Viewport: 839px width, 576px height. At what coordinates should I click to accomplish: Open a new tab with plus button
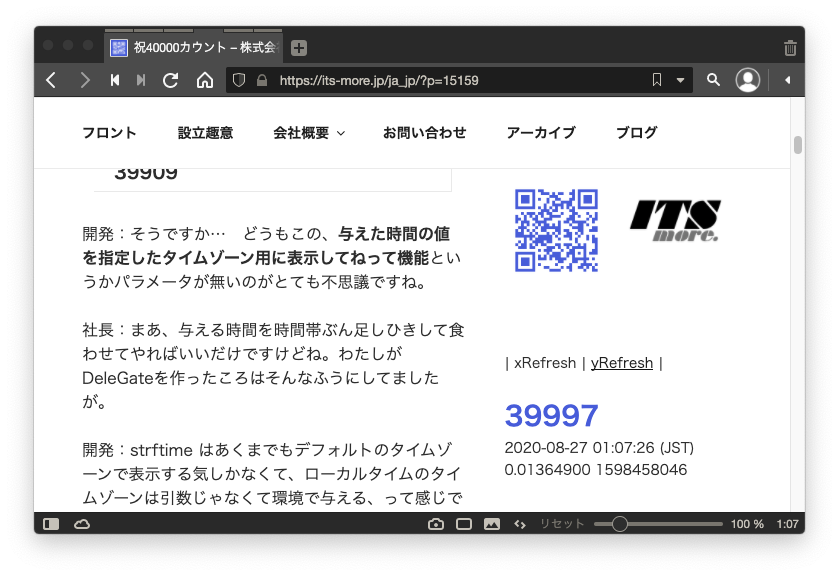point(299,48)
